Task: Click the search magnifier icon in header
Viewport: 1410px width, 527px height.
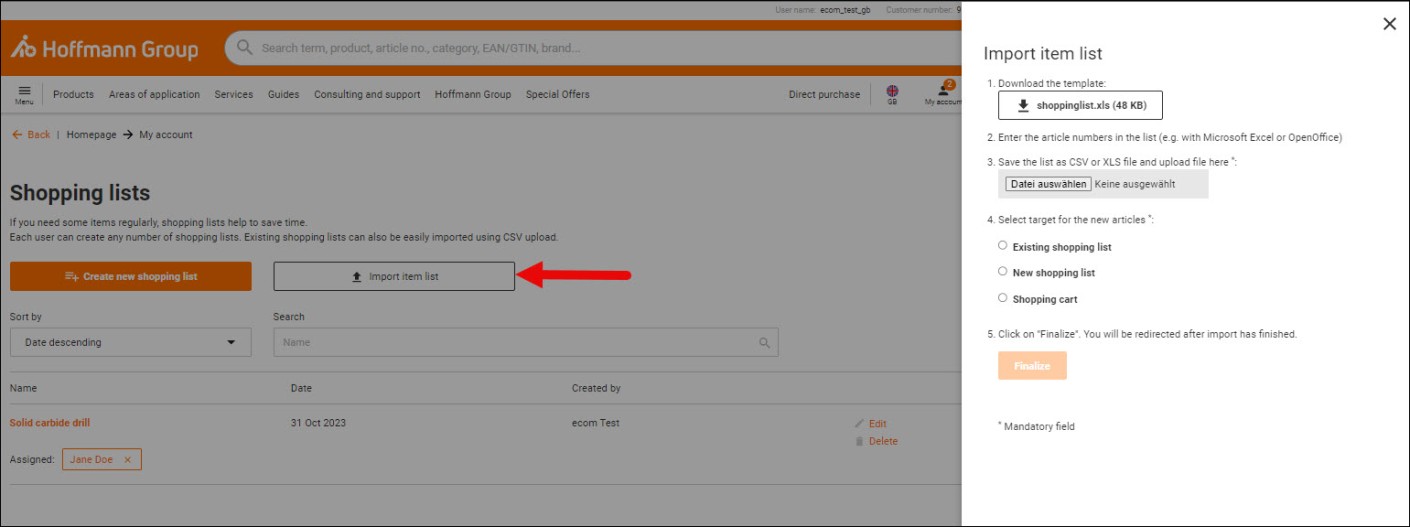Action: (x=245, y=48)
